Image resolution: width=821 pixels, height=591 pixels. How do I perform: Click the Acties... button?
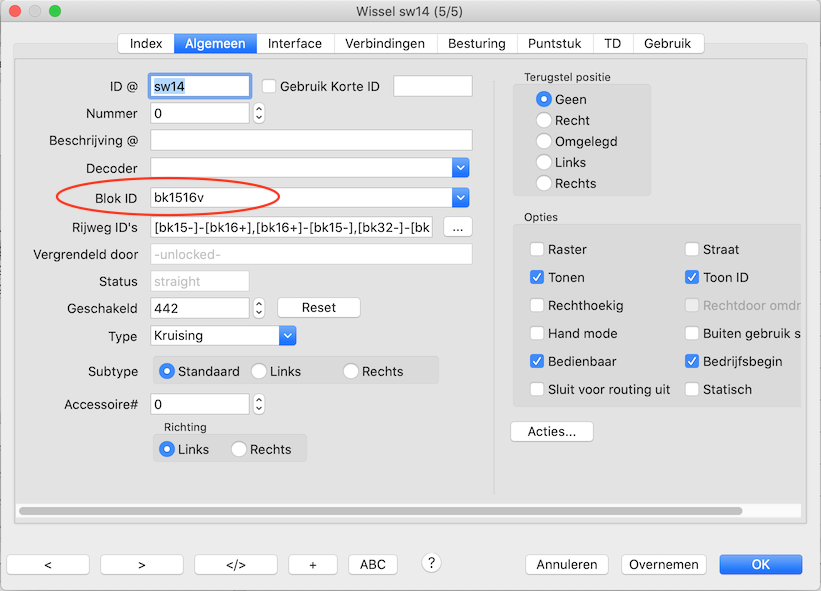click(552, 432)
